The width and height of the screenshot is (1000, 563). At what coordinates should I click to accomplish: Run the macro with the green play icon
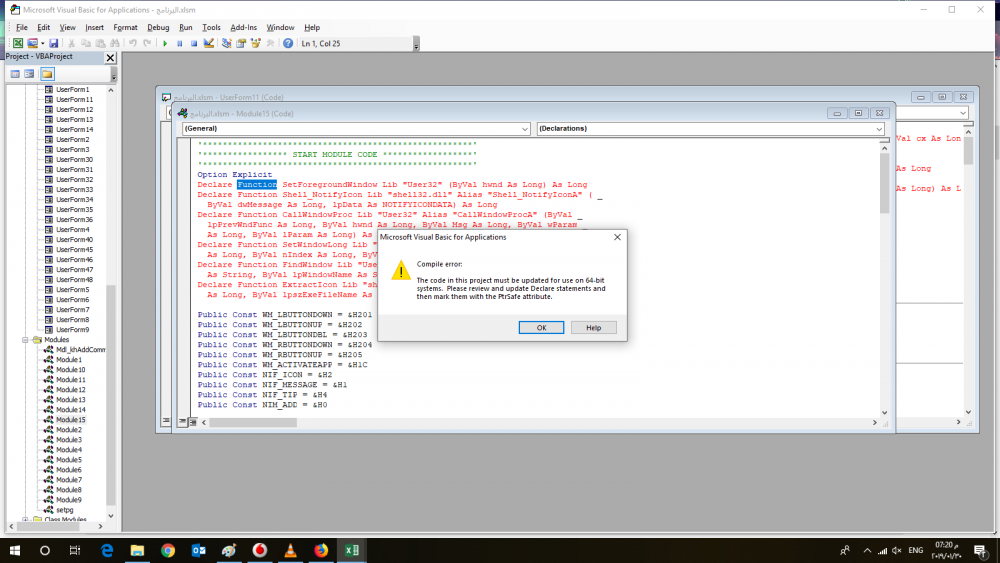(165, 43)
